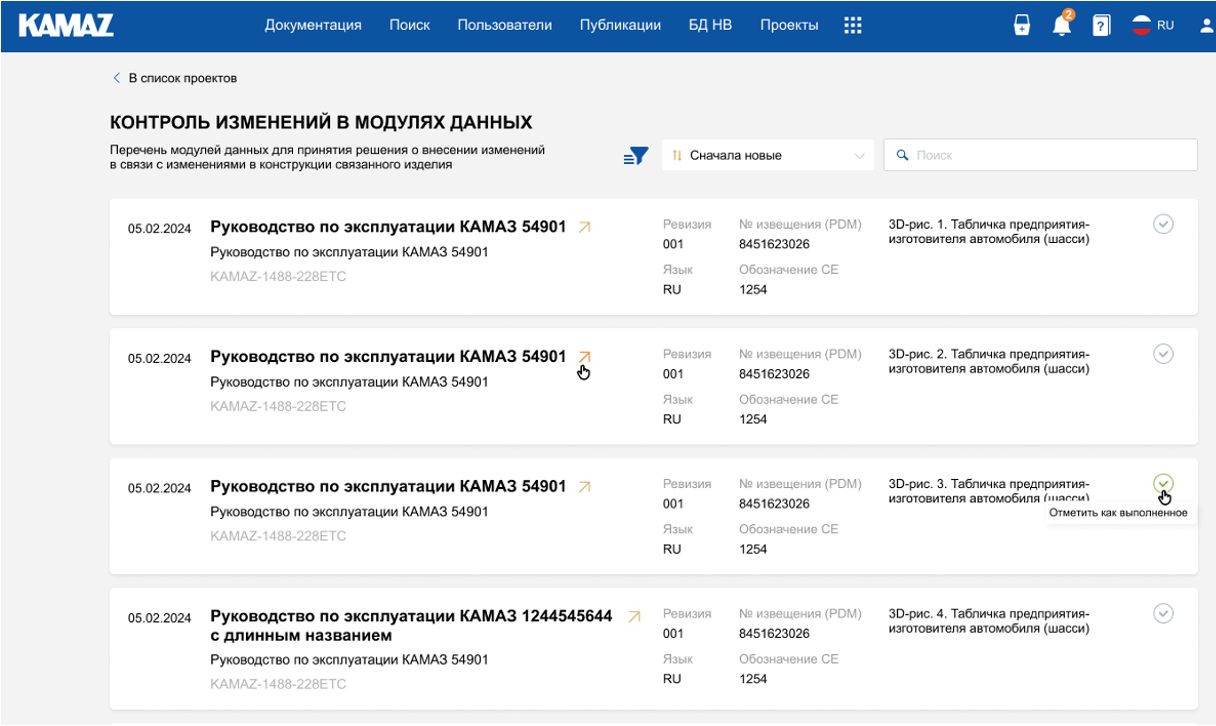Click the filter icon beside sort dropdown

[x=636, y=156]
